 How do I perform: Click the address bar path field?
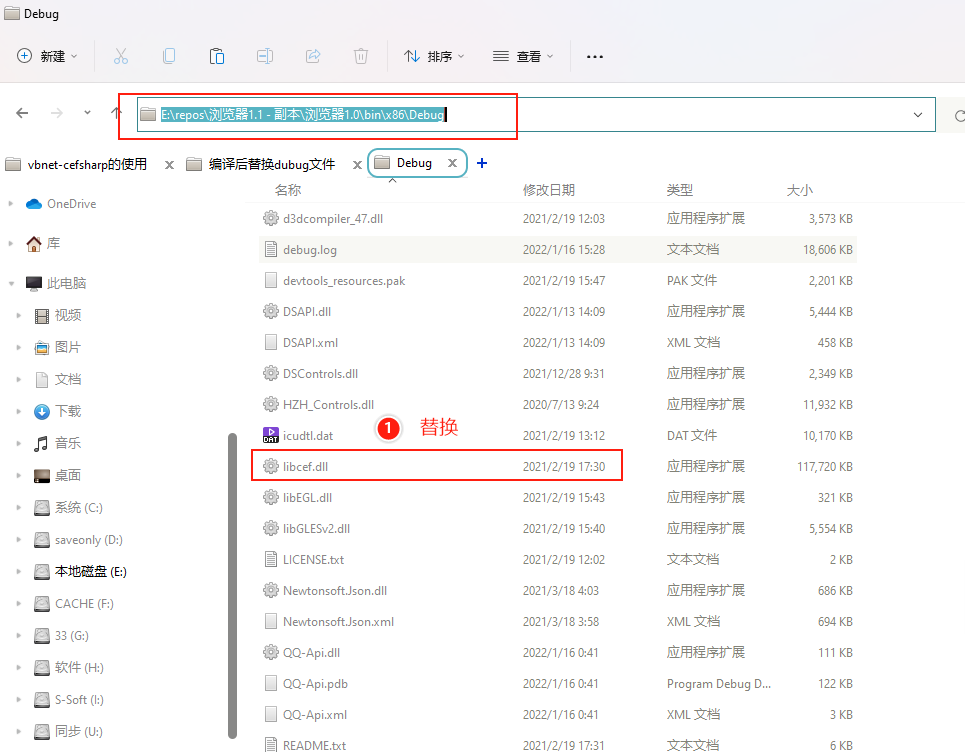[536, 114]
